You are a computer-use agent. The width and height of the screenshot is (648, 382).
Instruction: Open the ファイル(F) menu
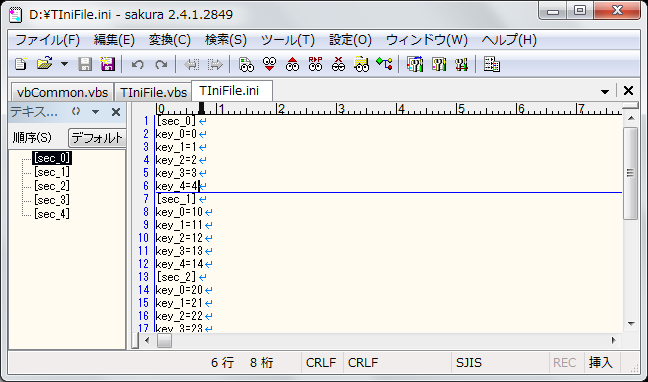pos(47,40)
